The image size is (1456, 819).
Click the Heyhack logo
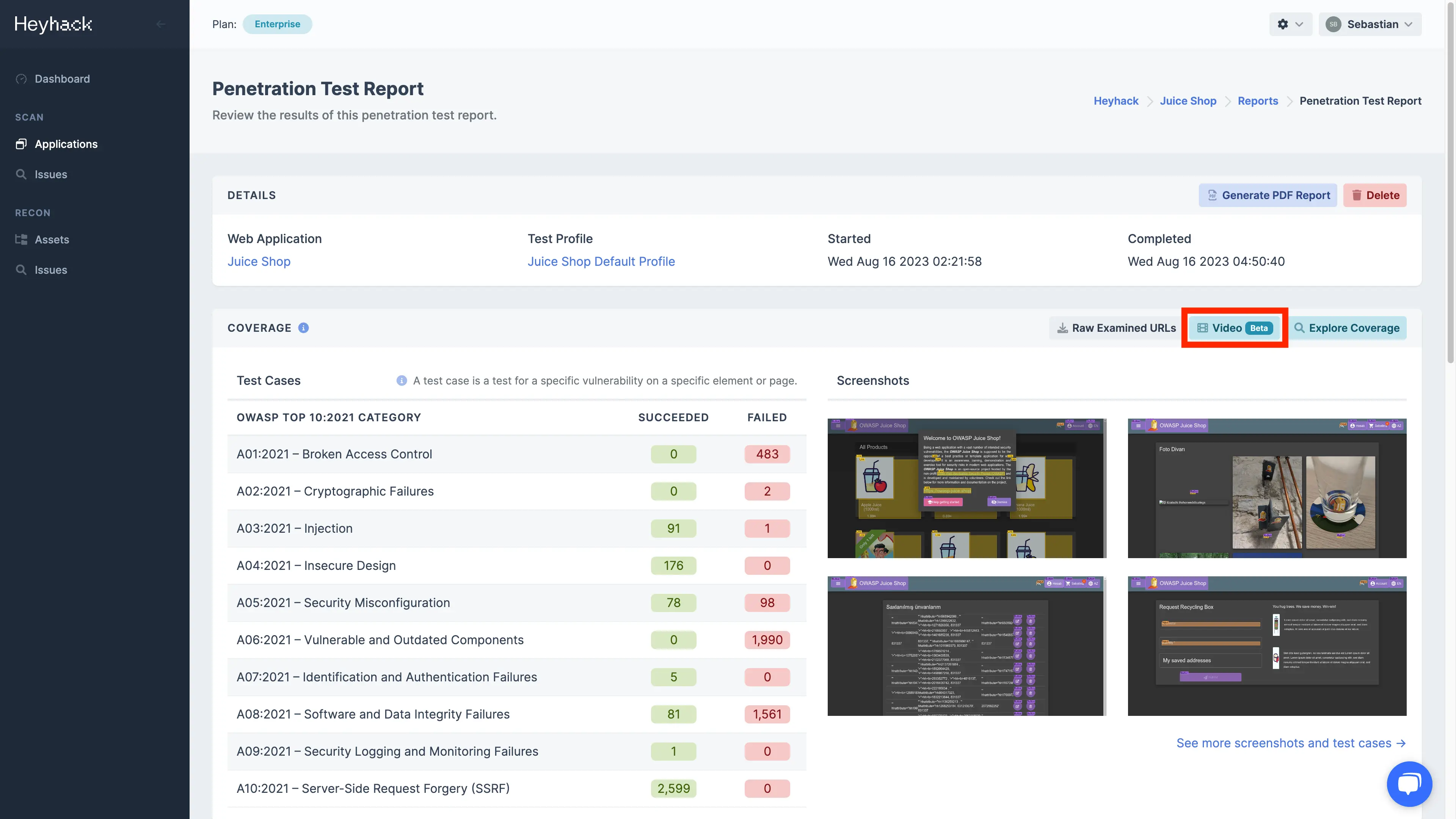(x=53, y=24)
